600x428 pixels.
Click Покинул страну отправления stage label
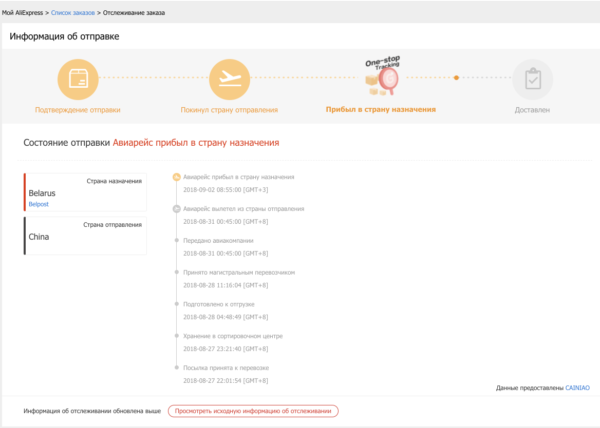[229, 110]
